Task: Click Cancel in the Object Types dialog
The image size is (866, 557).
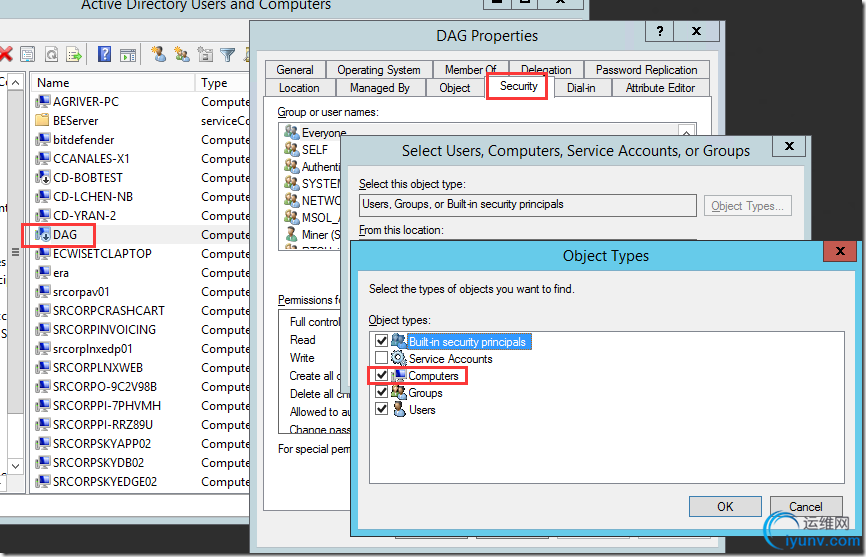Action: (806, 507)
